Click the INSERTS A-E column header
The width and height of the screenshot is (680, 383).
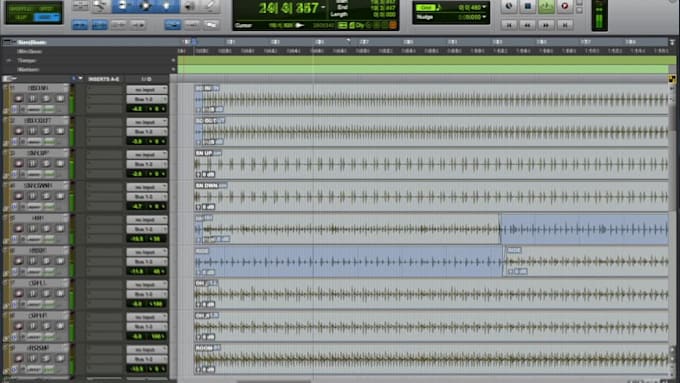pyautogui.click(x=103, y=79)
